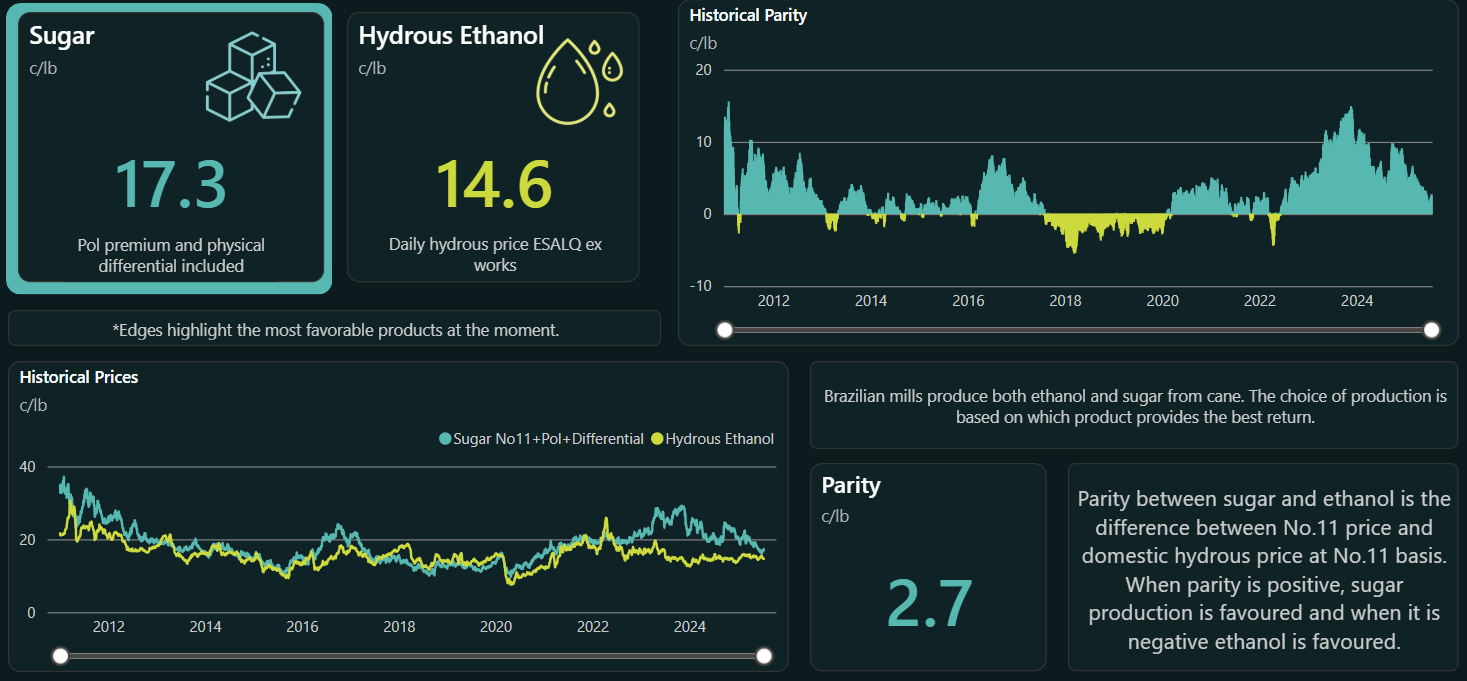Click 'Daily hydrous price ESALQ ex works' text
1467x681 pixels.
[495, 255]
